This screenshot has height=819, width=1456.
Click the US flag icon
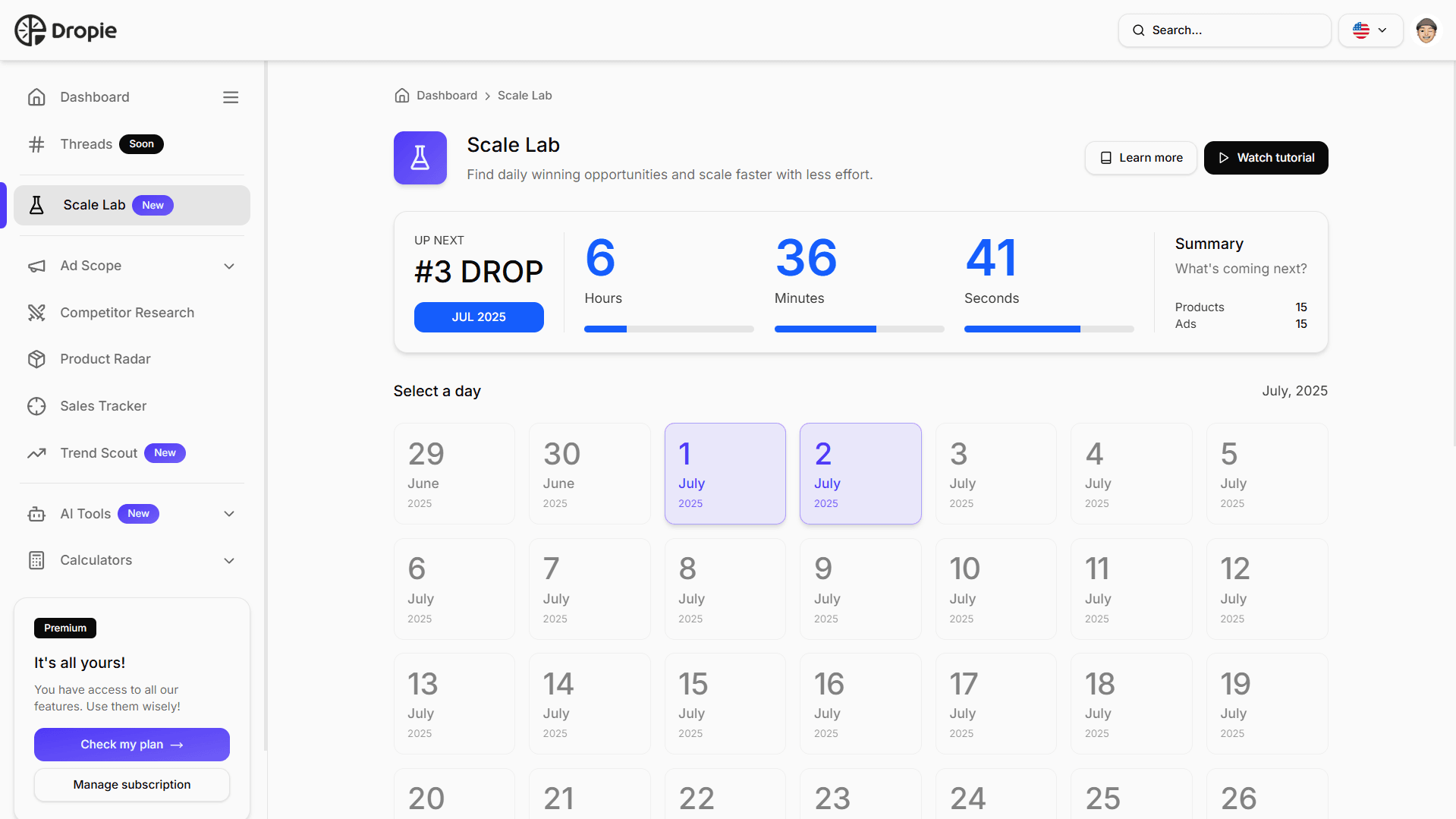point(1361,30)
